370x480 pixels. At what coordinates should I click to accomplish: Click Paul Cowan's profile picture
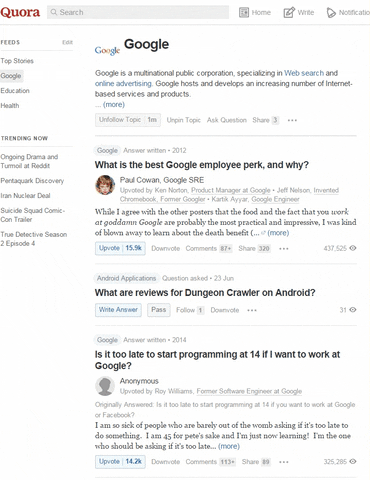pos(105,185)
